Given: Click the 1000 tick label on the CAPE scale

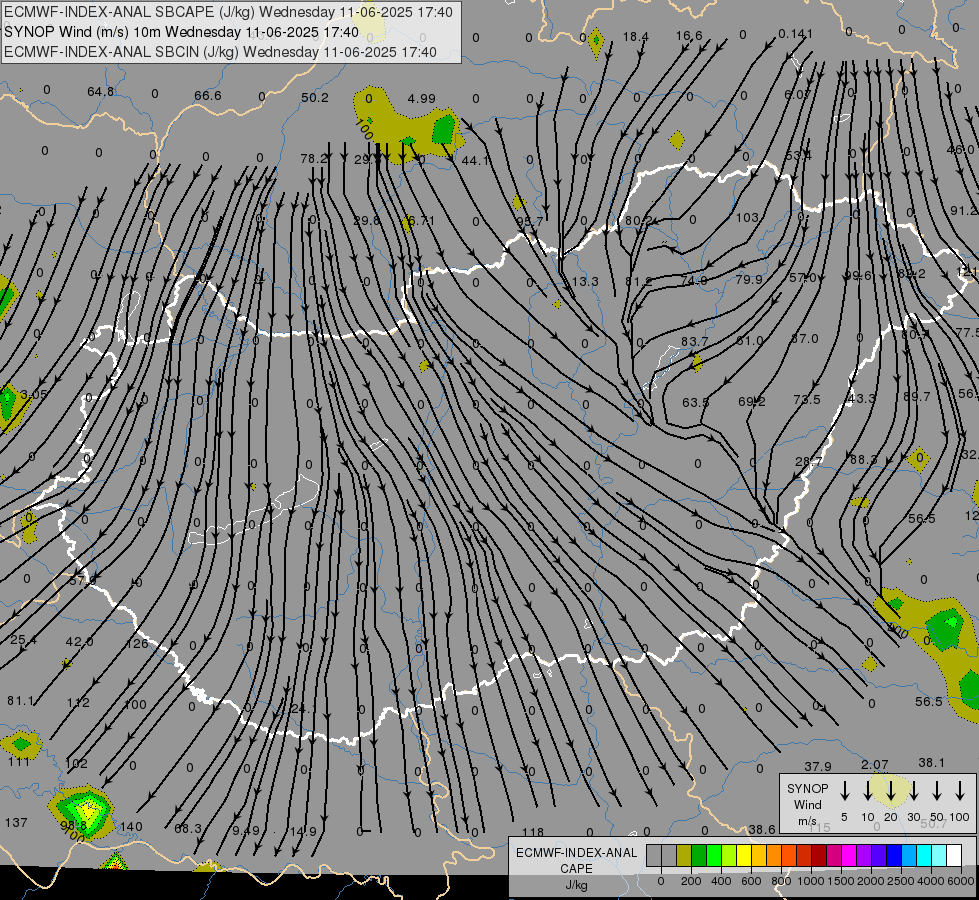Looking at the screenshot, I should pyautogui.click(x=810, y=881).
